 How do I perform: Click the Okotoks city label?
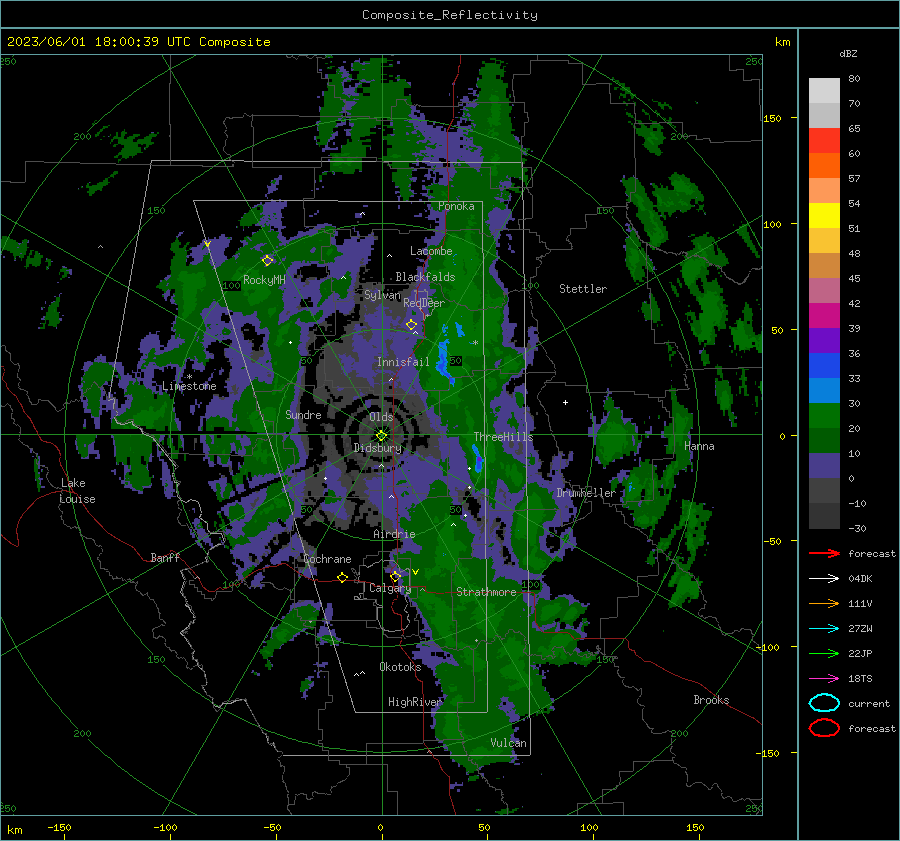point(400,667)
